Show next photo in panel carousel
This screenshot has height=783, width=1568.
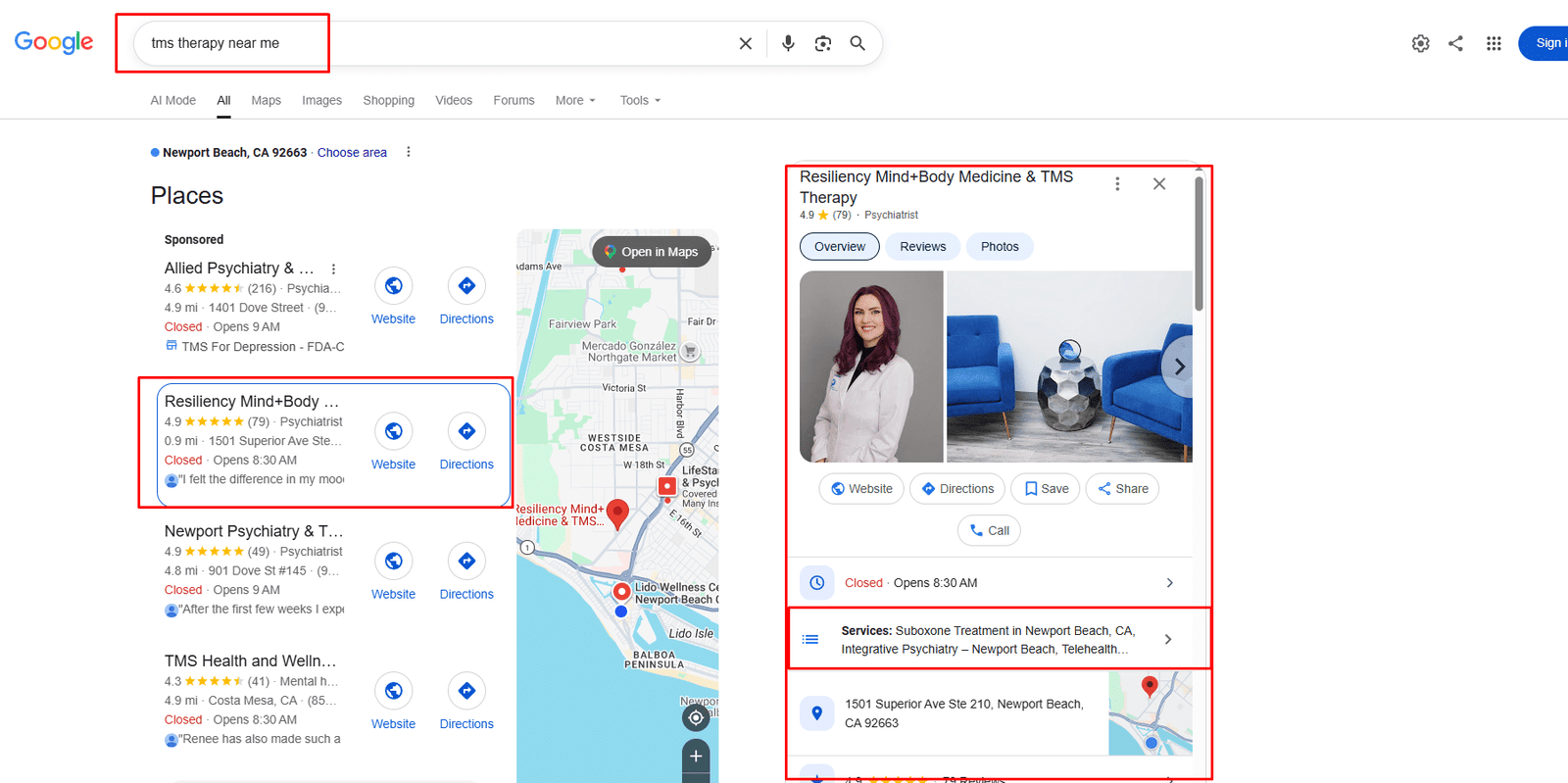(1178, 367)
